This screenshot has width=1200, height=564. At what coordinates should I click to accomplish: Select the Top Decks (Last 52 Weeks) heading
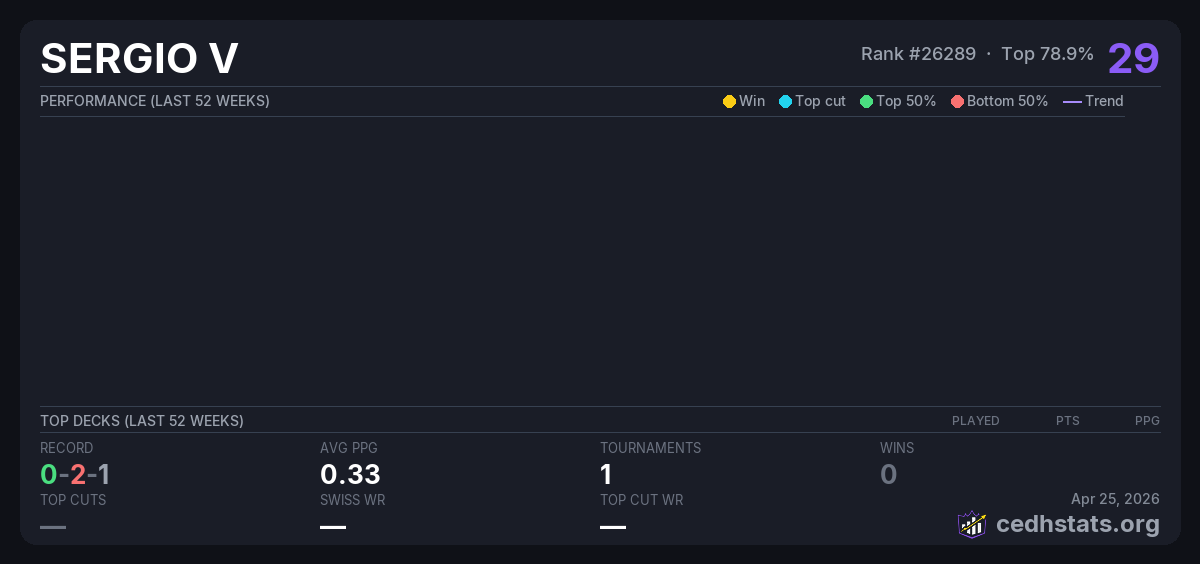click(142, 421)
